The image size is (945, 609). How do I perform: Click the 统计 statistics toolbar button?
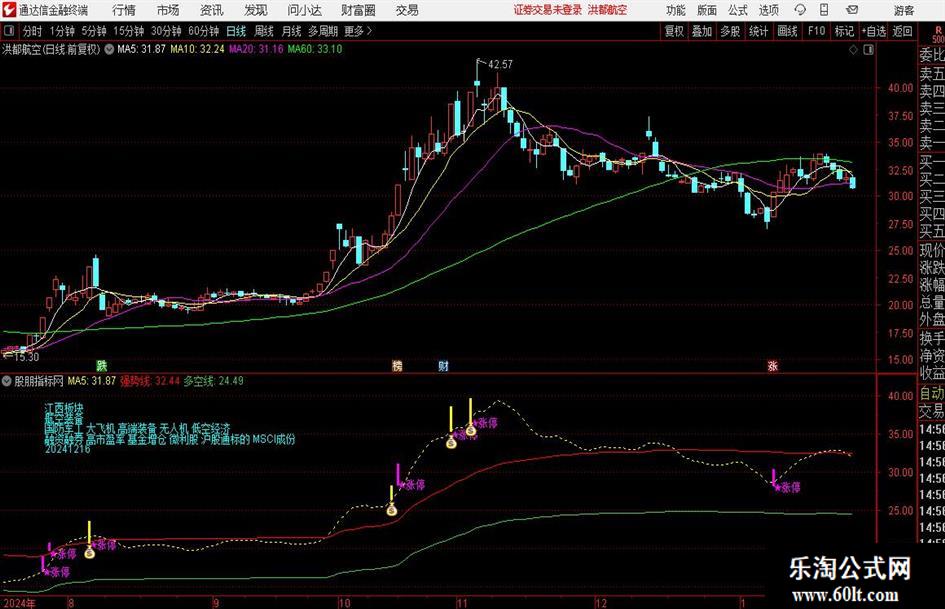point(758,31)
